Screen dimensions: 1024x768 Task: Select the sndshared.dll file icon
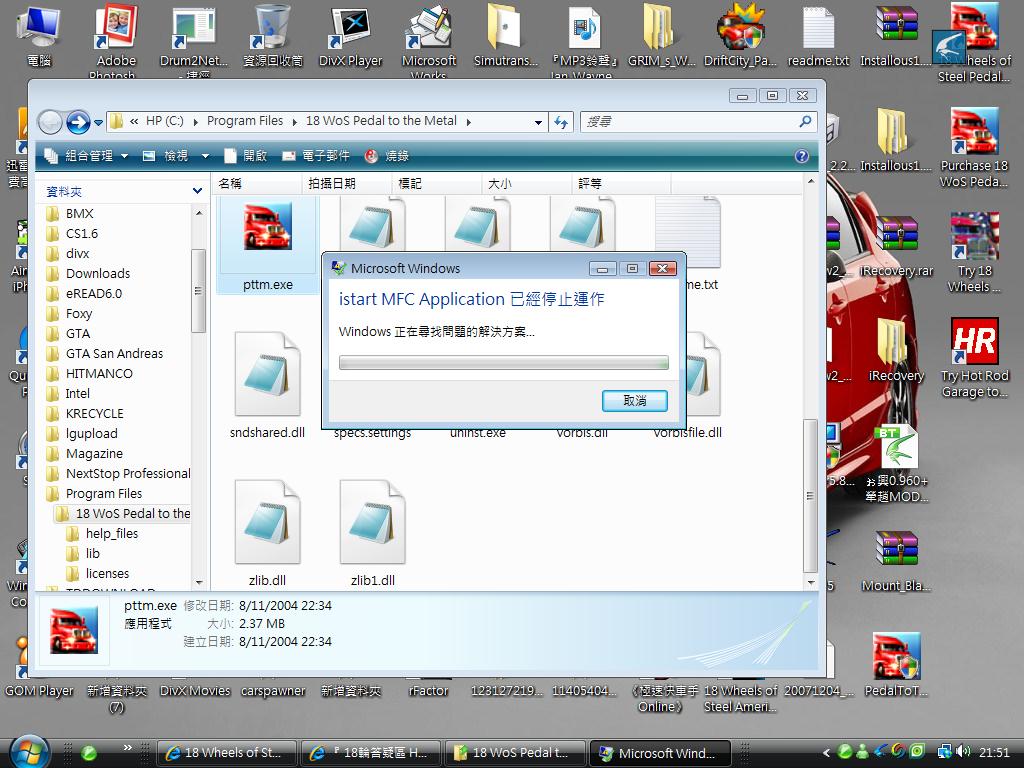[267, 375]
